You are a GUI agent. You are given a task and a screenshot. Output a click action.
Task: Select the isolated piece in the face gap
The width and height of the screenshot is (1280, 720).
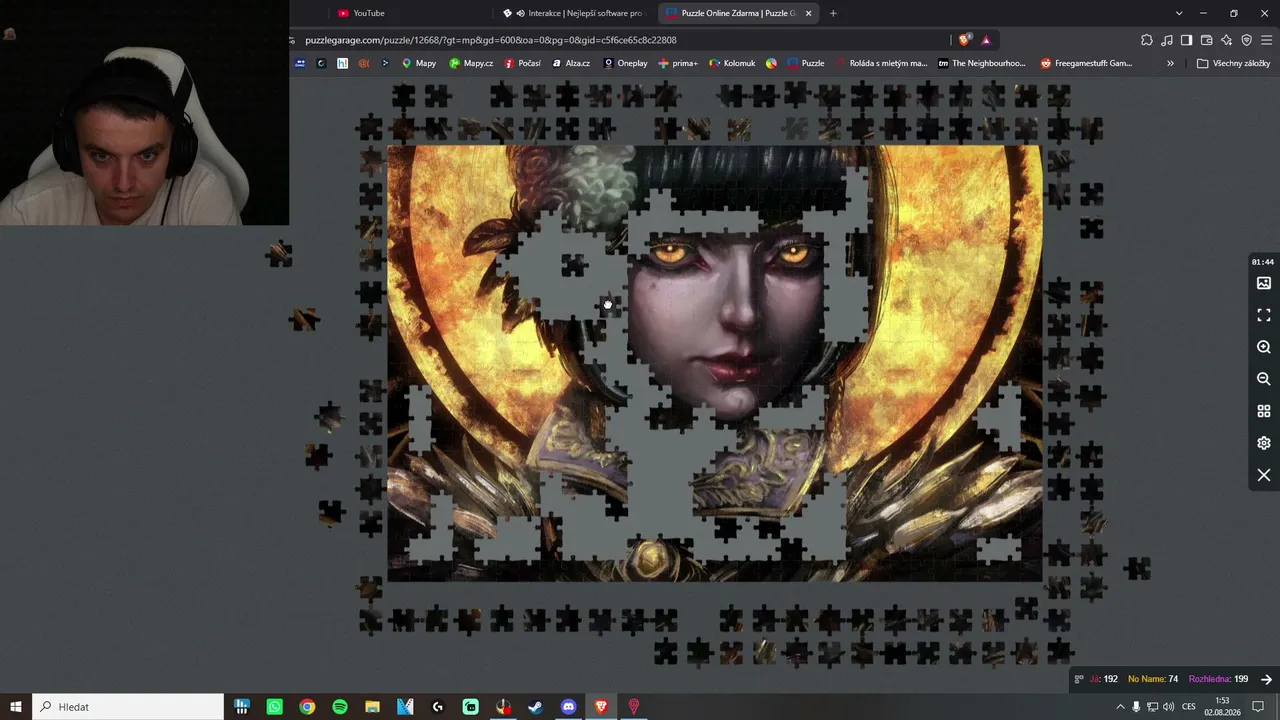click(x=574, y=265)
